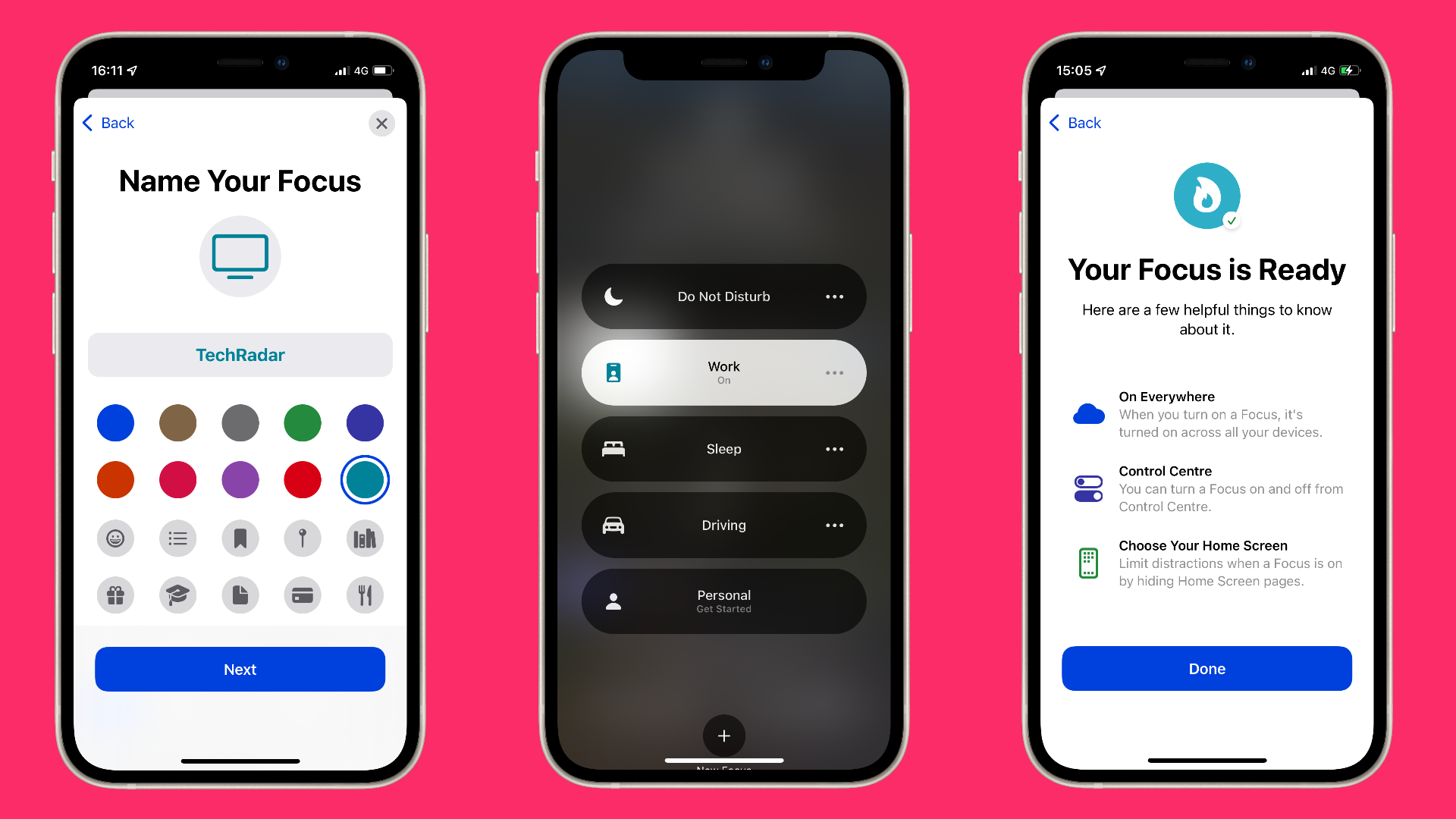1456x819 pixels.
Task: Click Next to proceed with focus setup
Action: coord(240,669)
